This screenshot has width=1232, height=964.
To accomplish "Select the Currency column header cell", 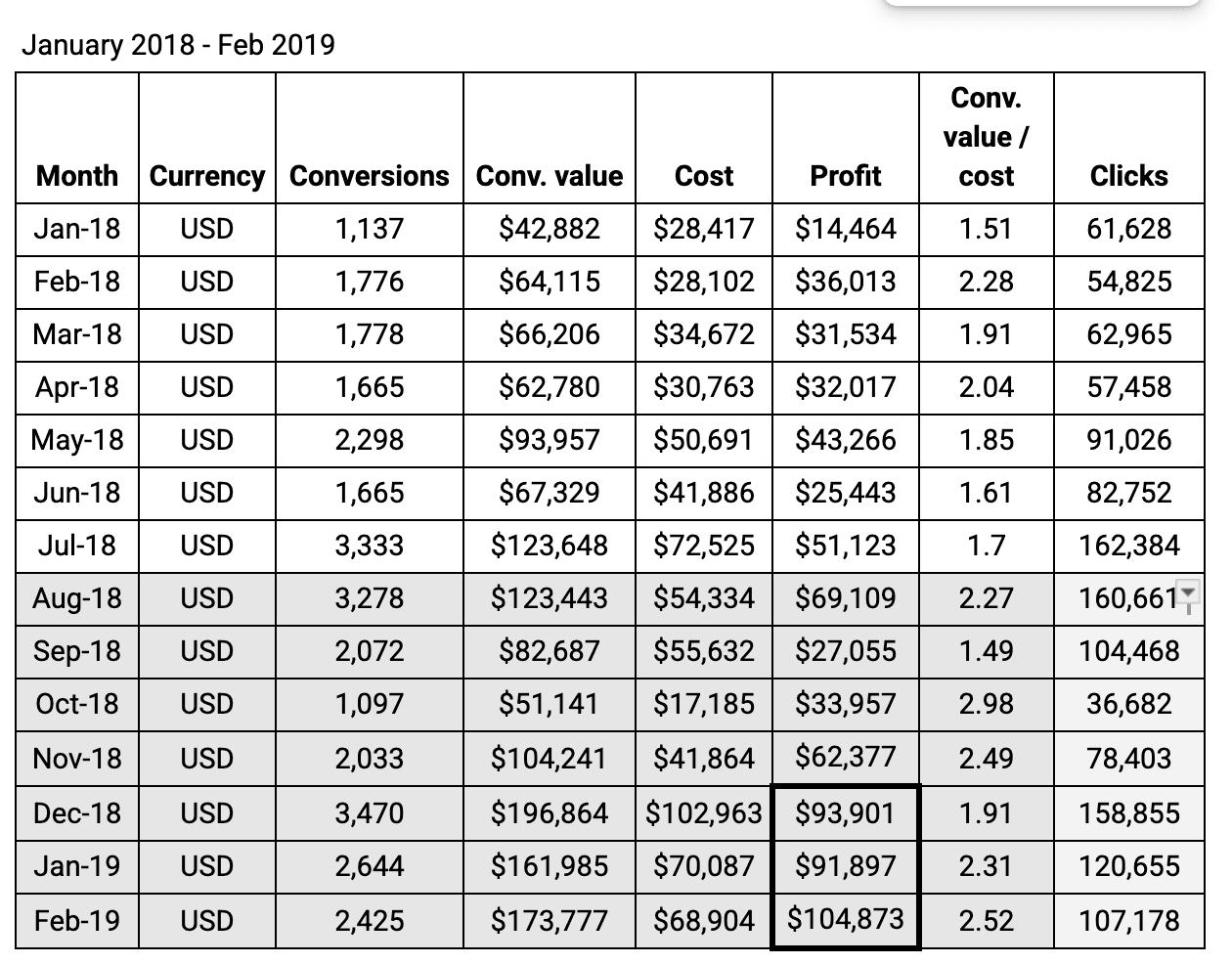I will click(207, 176).
